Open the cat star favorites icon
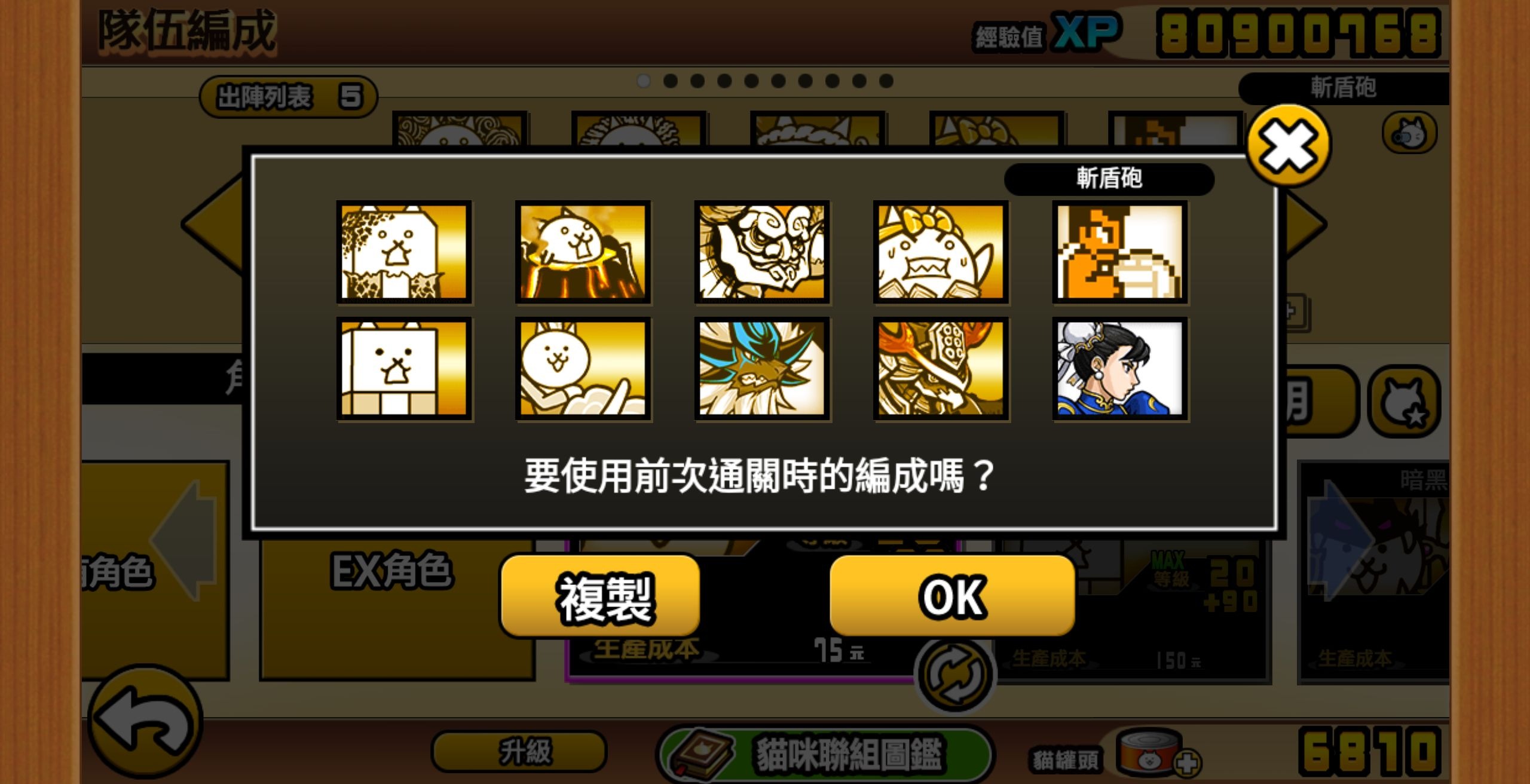 coord(1404,402)
